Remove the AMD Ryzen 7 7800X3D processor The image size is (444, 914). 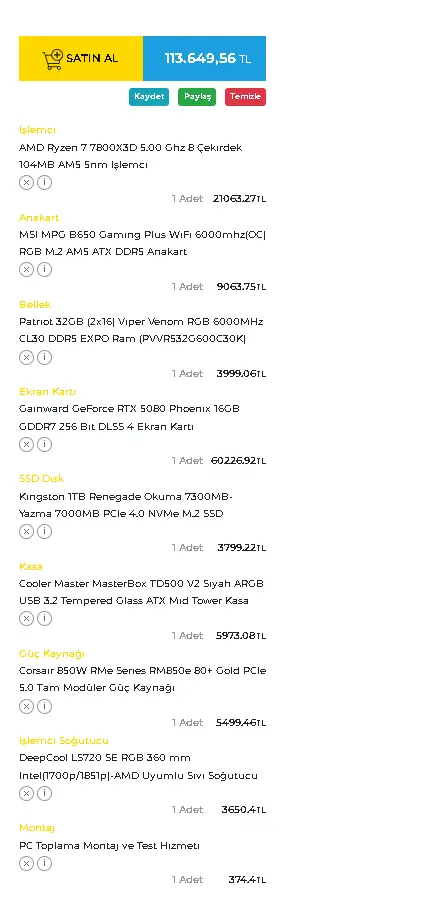point(26,182)
